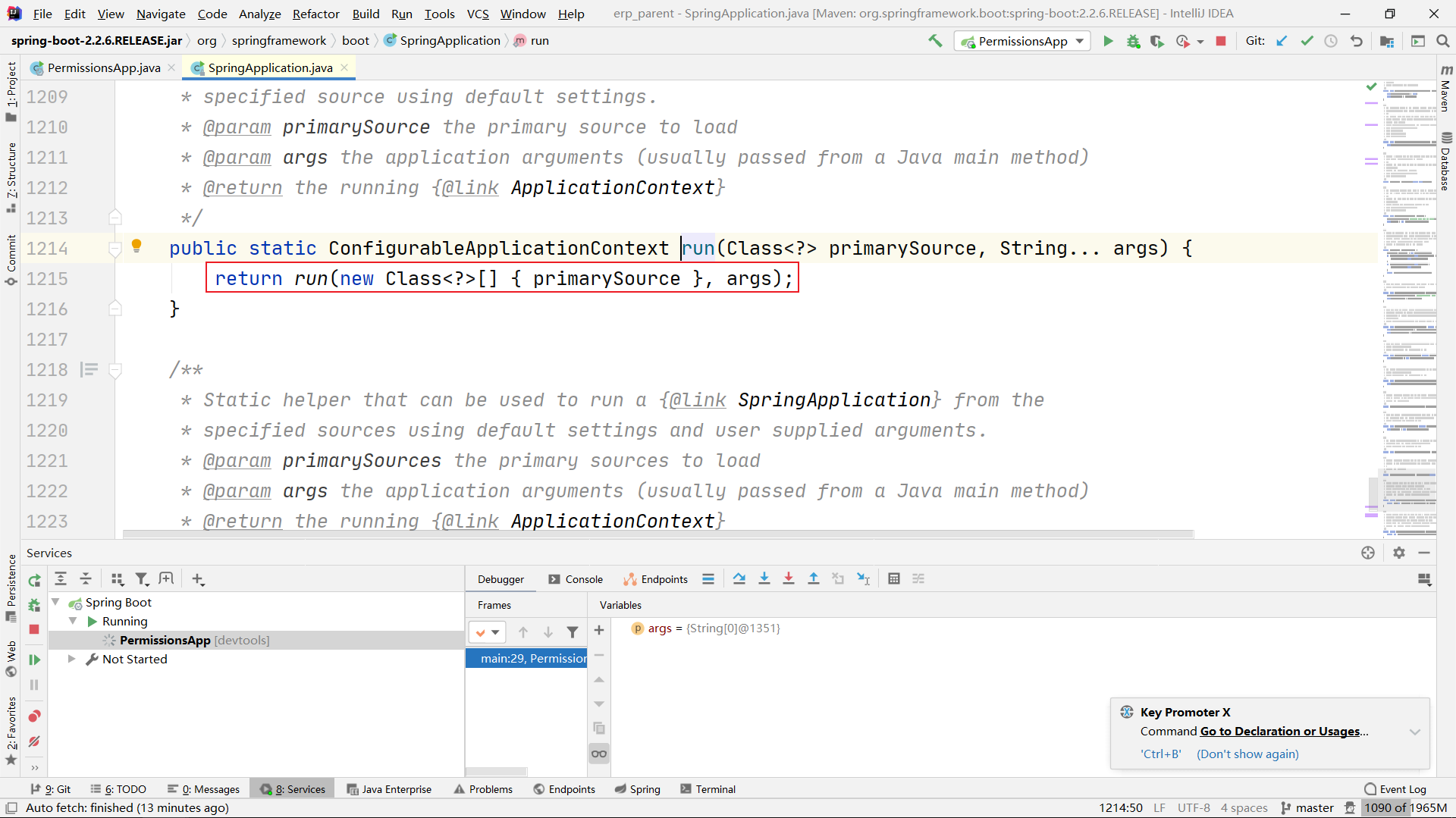Click Add Service plus button

pyautogui.click(x=198, y=579)
